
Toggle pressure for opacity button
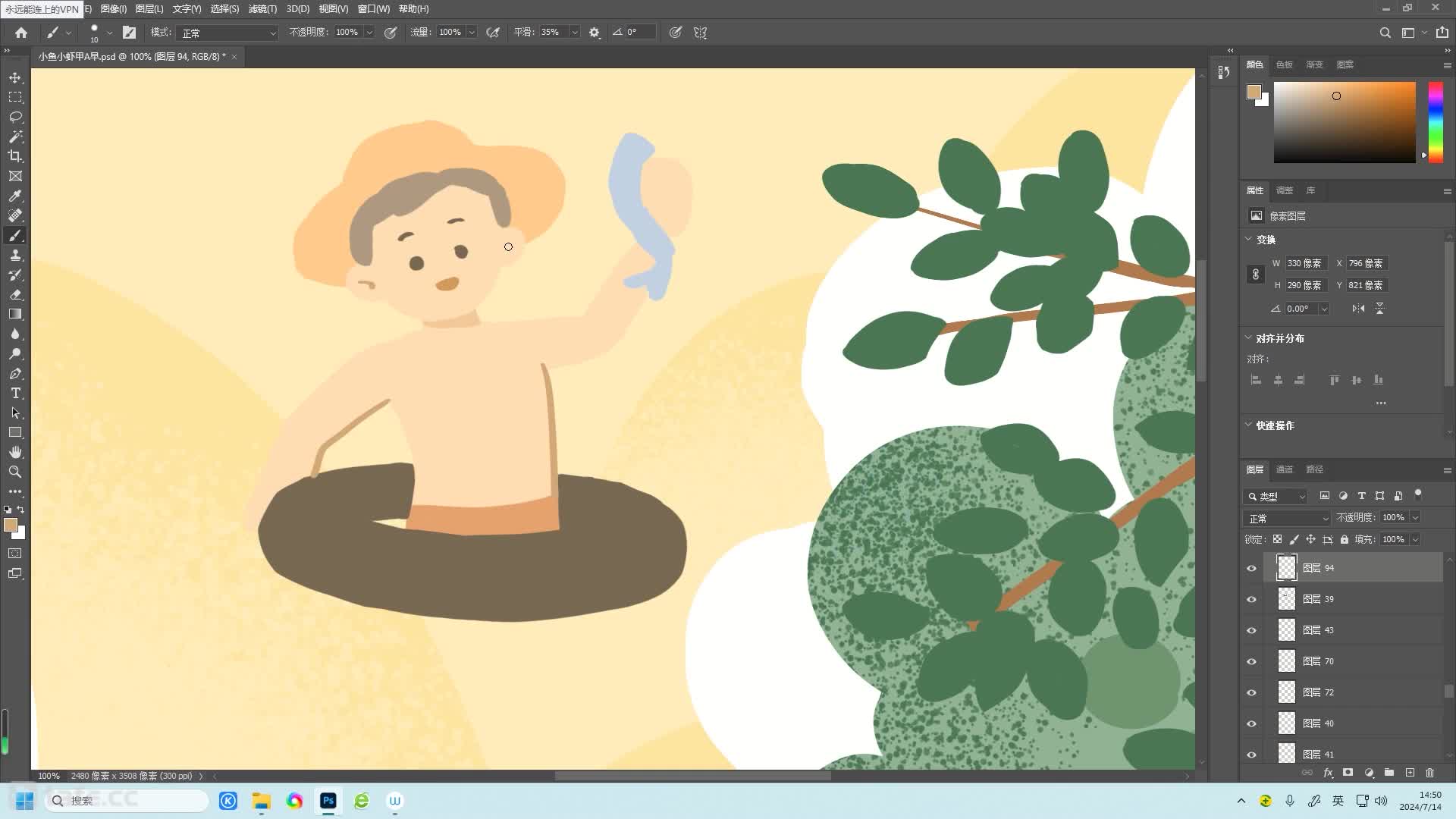[391, 33]
